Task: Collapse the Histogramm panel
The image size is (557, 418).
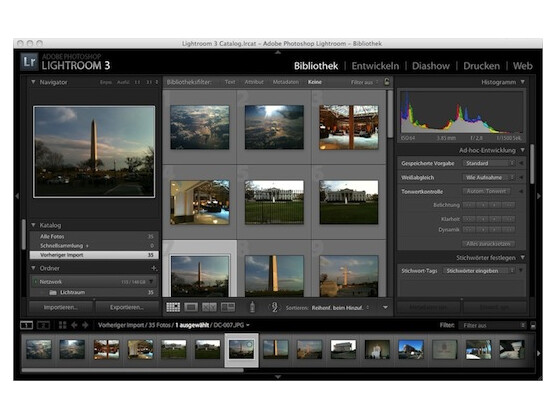Action: [x=523, y=82]
